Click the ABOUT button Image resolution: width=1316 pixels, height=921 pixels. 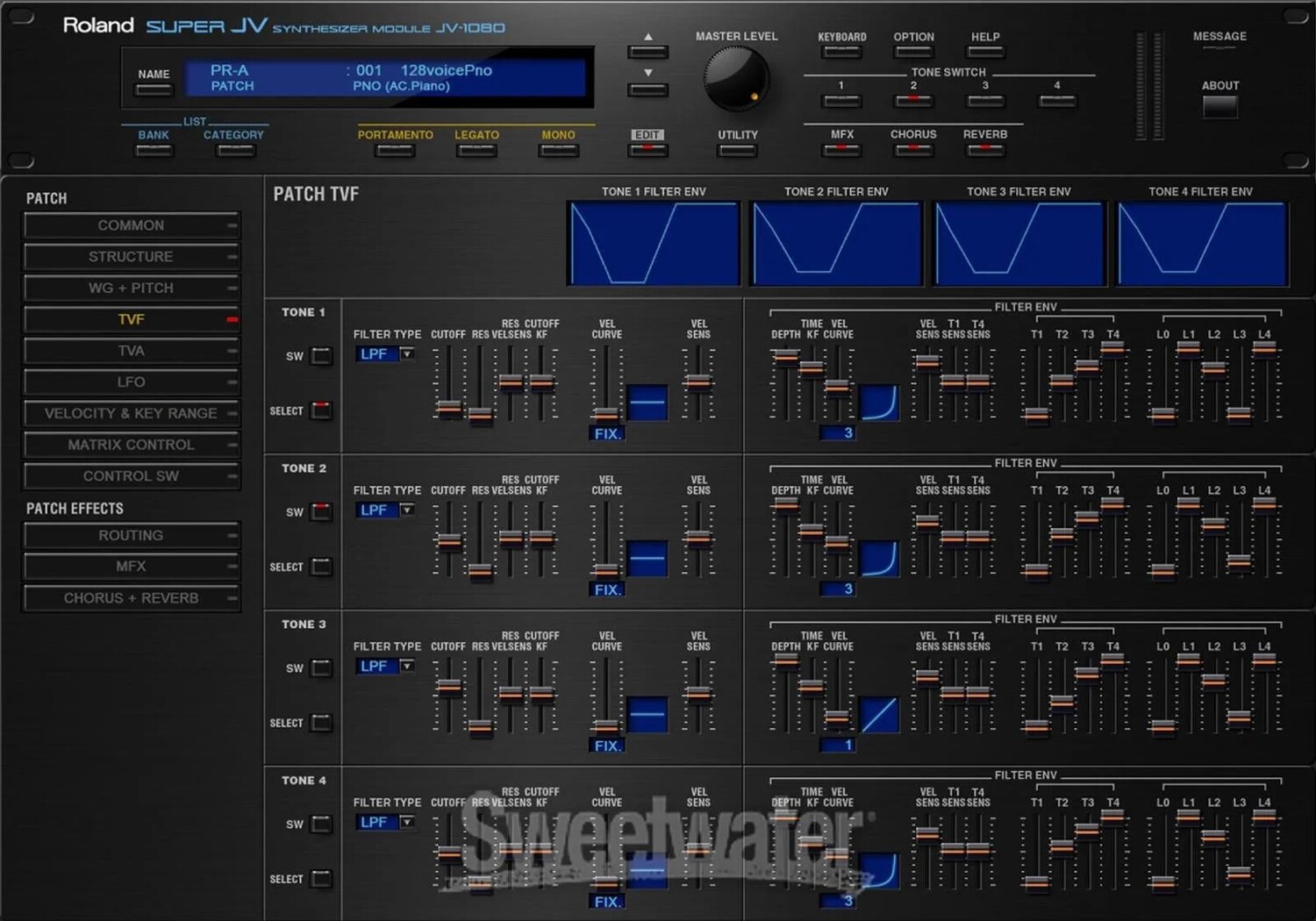pos(1219,106)
